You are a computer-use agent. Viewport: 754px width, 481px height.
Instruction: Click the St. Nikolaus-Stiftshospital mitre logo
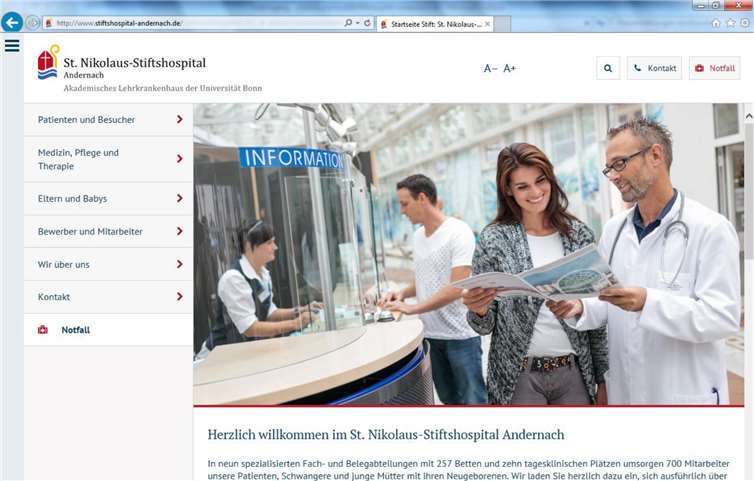pos(49,62)
